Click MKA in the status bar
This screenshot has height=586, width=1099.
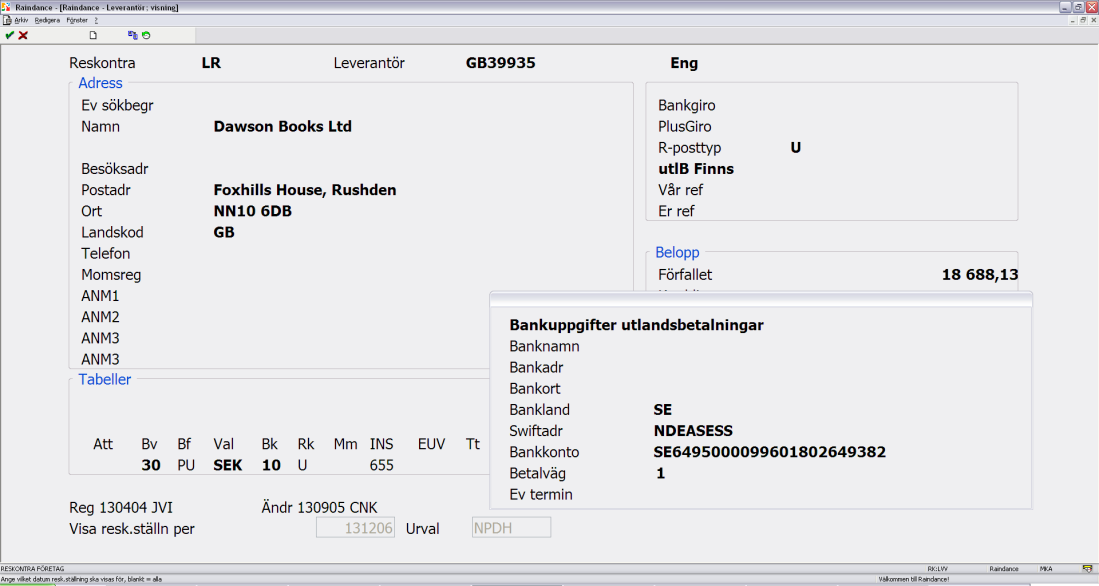point(1046,569)
